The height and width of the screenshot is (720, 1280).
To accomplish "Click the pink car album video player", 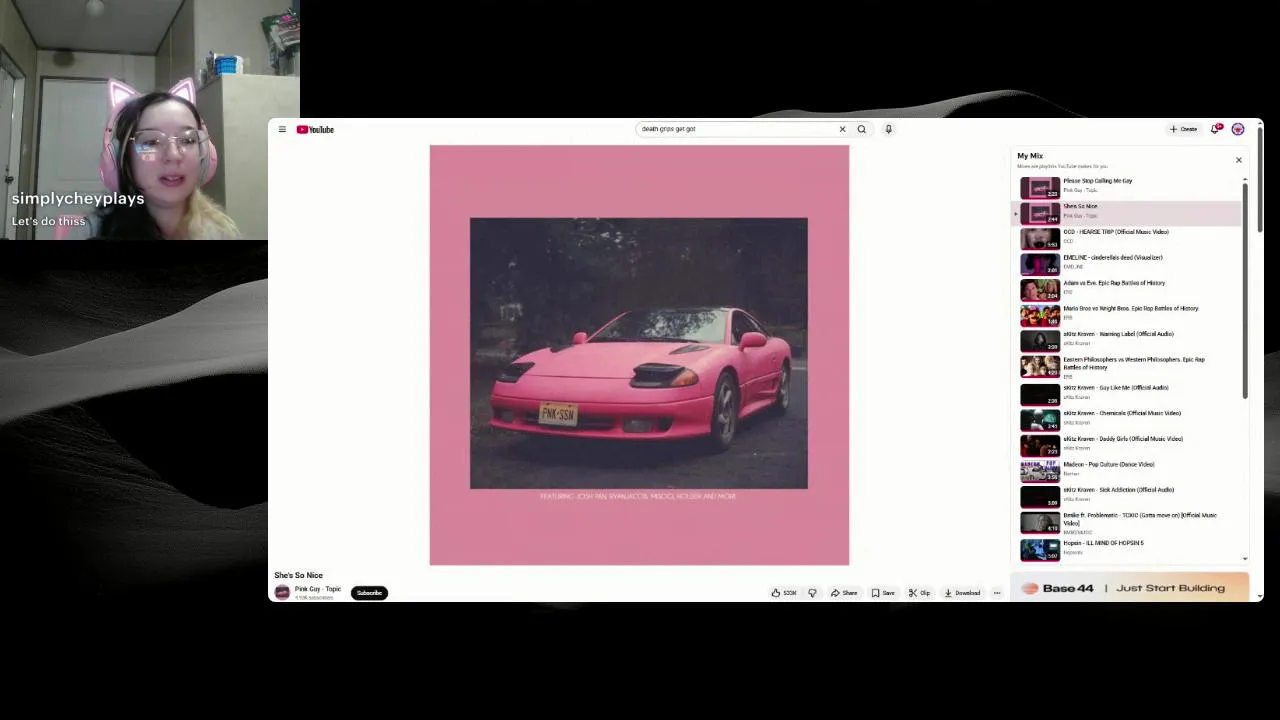I will pyautogui.click(x=639, y=355).
